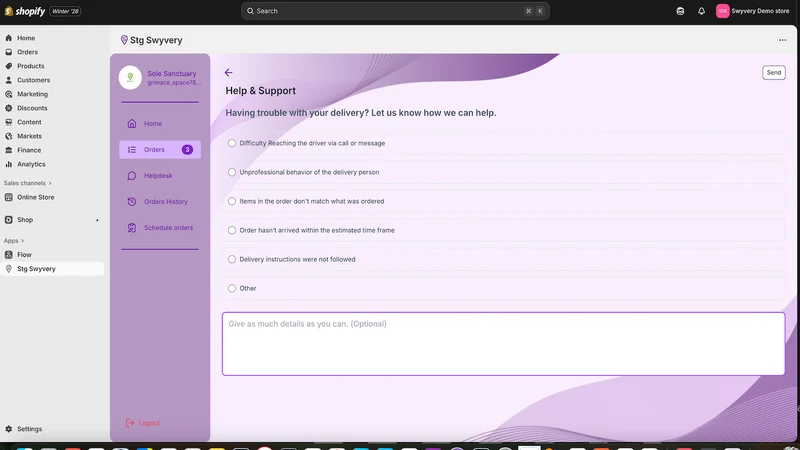Click the dot next to Shop channel
The height and width of the screenshot is (450, 800).
[97, 220]
